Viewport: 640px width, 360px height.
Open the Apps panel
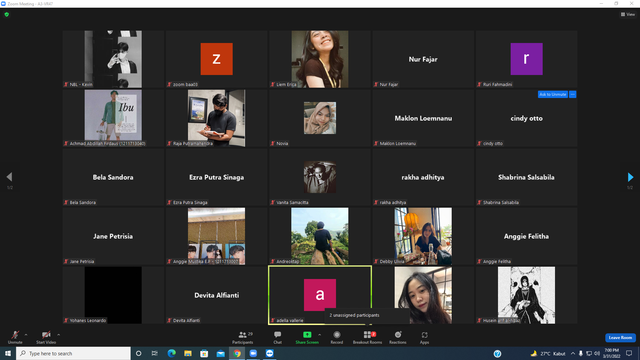424,337
